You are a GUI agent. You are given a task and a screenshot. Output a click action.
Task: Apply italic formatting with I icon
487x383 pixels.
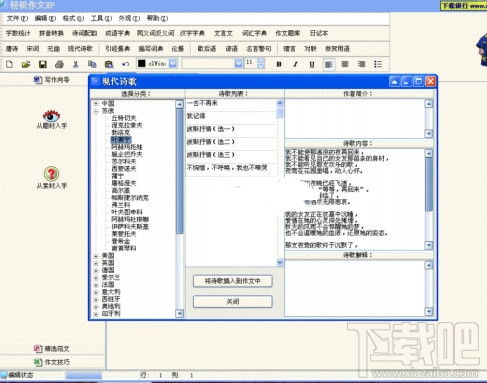[x=295, y=64]
